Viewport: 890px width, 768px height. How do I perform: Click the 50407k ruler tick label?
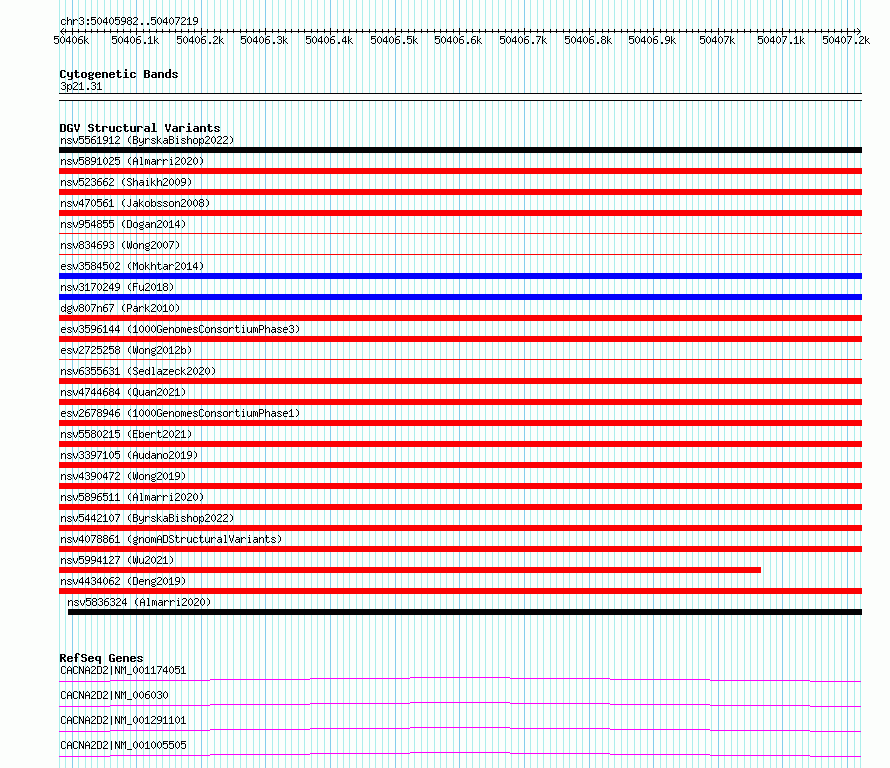(x=717, y=40)
